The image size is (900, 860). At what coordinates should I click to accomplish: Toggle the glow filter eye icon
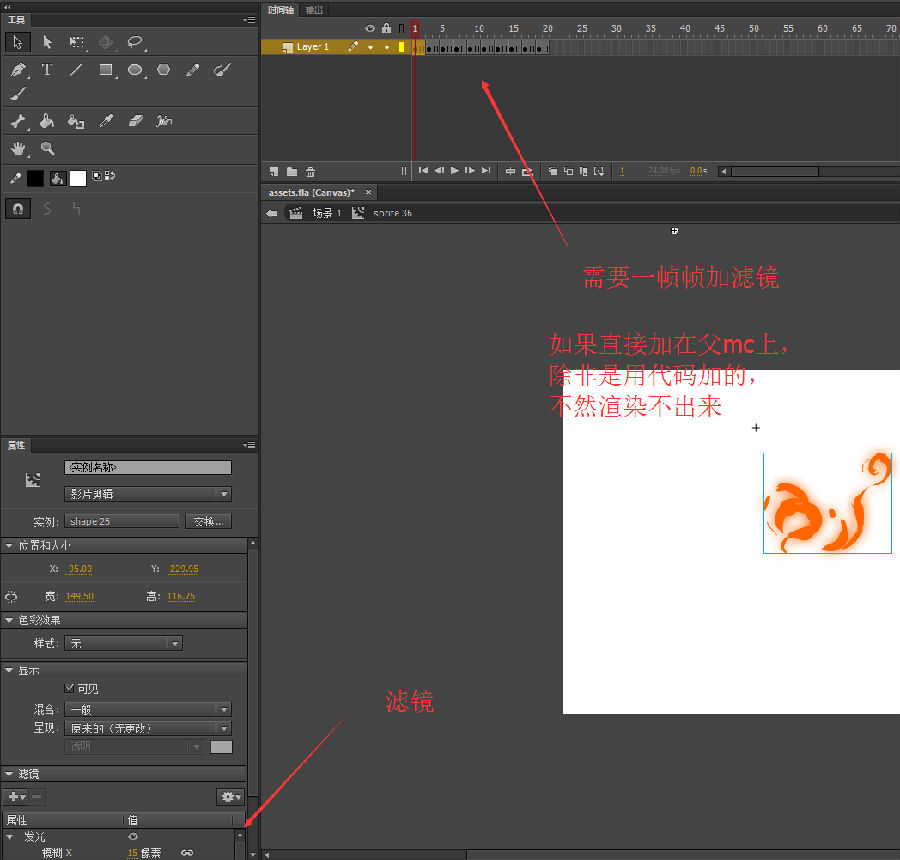(132, 836)
